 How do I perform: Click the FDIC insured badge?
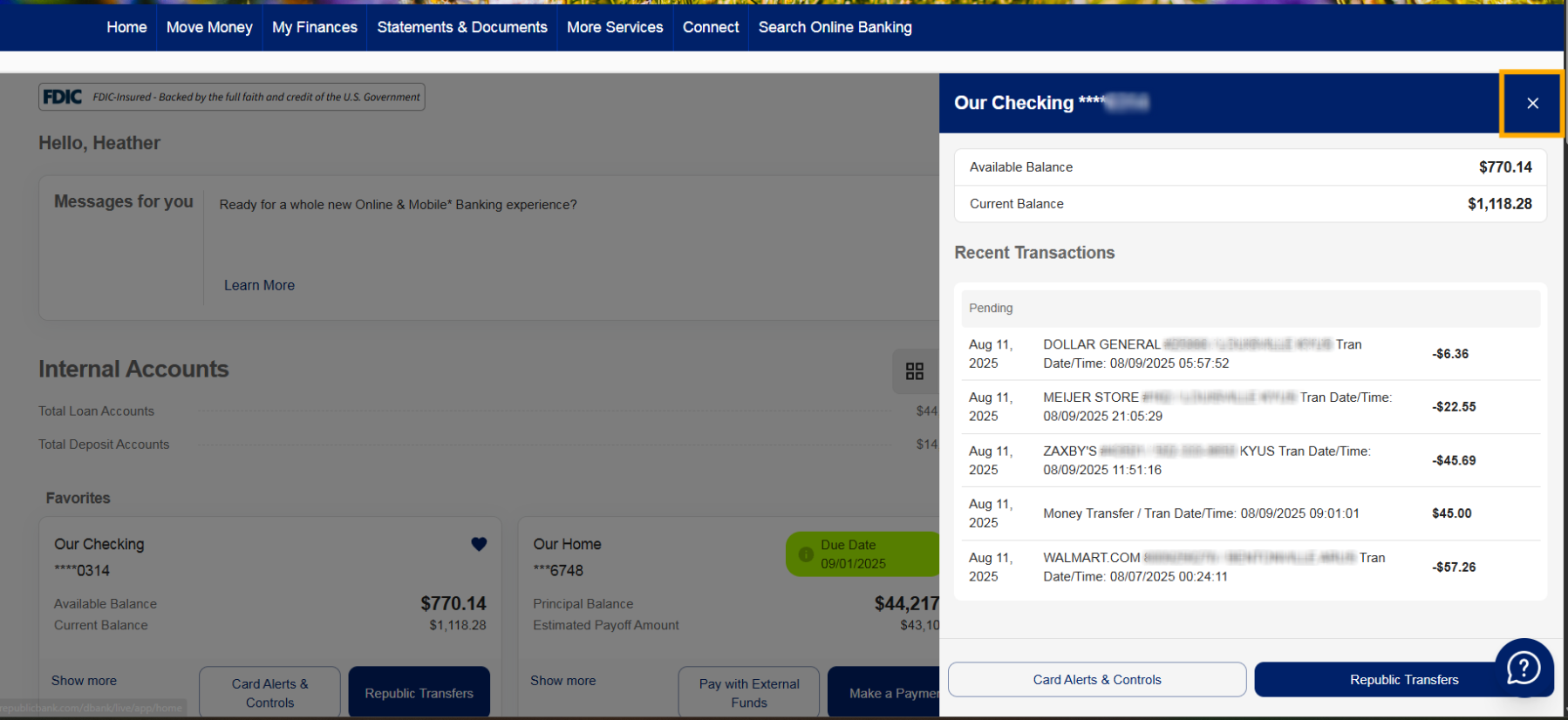[232, 97]
